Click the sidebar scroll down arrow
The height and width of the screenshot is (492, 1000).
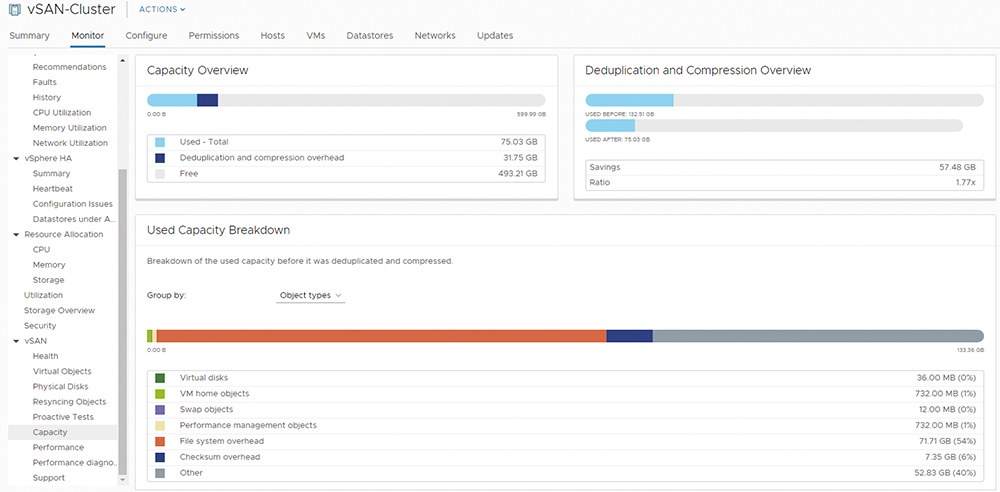click(123, 479)
